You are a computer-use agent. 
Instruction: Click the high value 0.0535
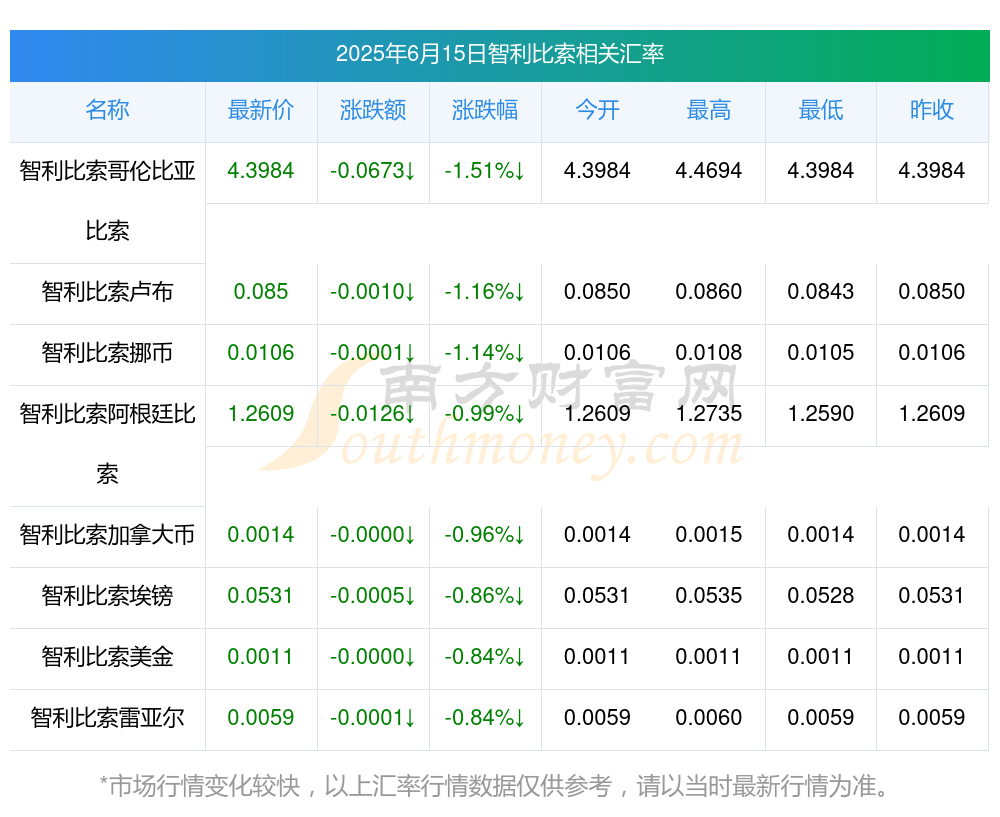[x=709, y=596]
